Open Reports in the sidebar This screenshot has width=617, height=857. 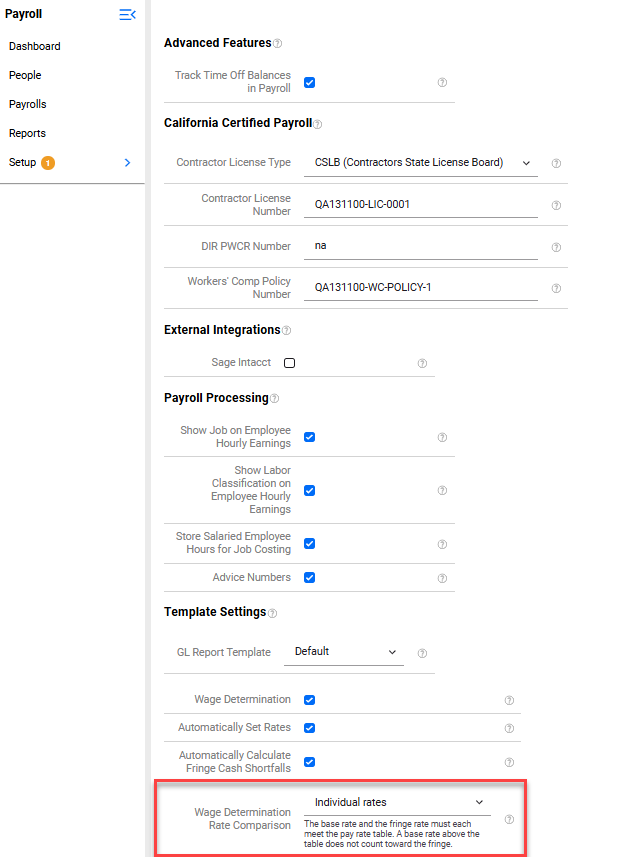click(x=27, y=133)
